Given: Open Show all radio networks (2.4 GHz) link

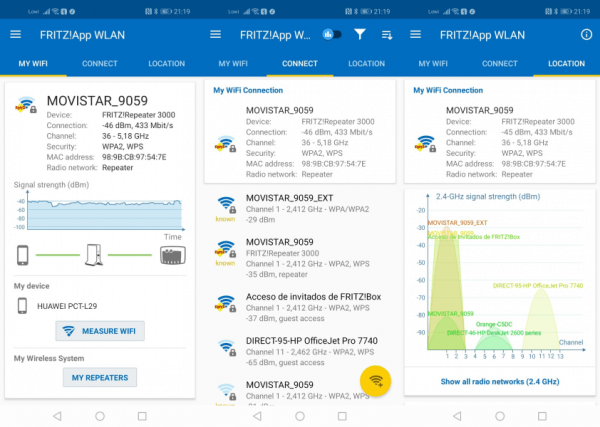Looking at the screenshot, I should coord(500,381).
